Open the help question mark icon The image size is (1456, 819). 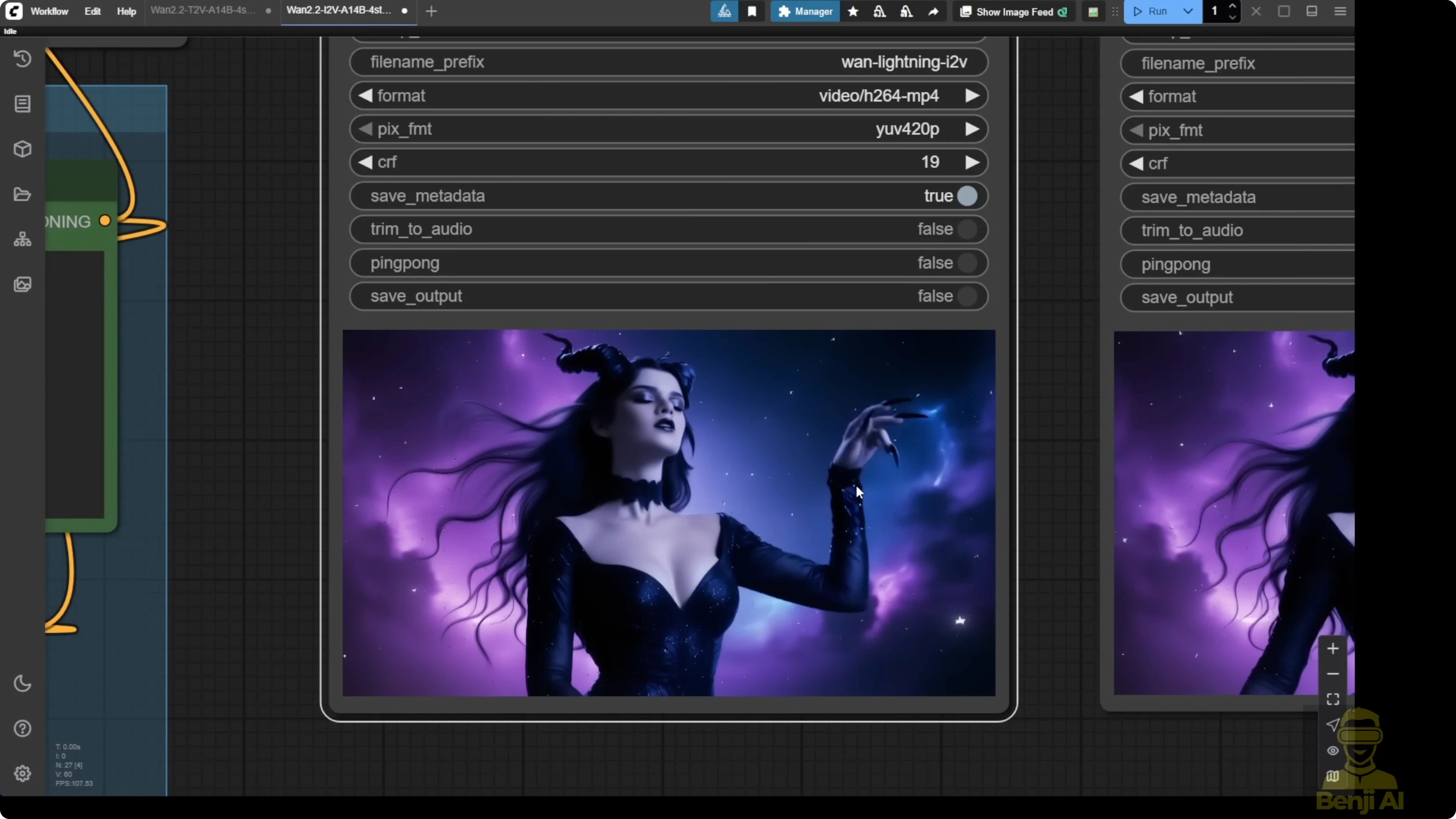point(23,728)
